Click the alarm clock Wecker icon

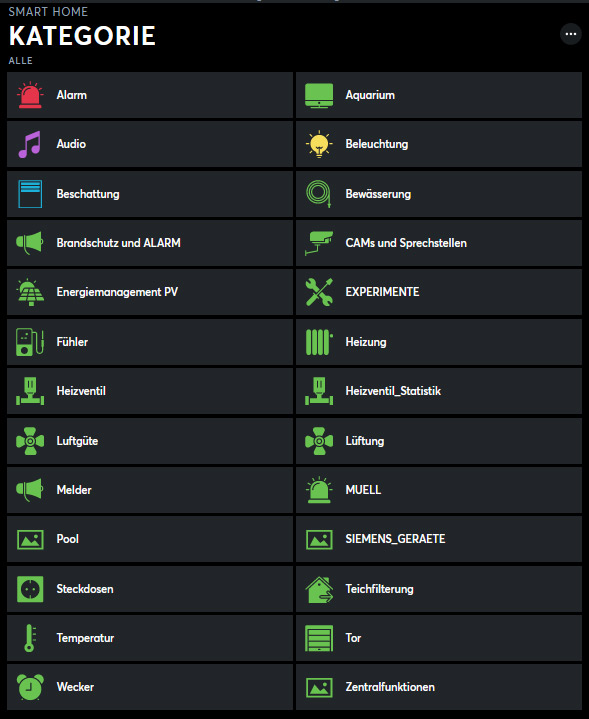30,687
